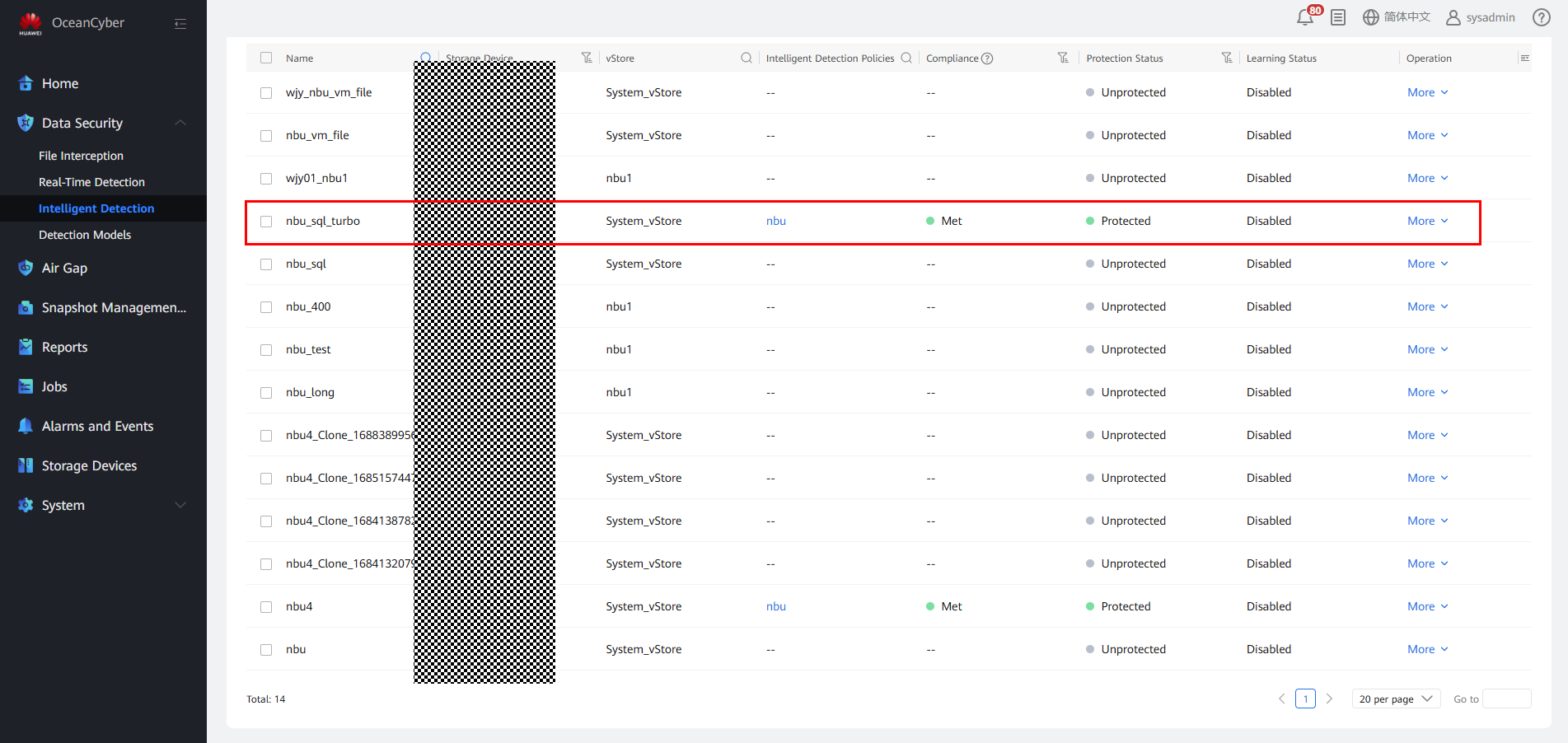
Task: Tick the checkbox for nbu_sql_turbo
Action: 266,222
